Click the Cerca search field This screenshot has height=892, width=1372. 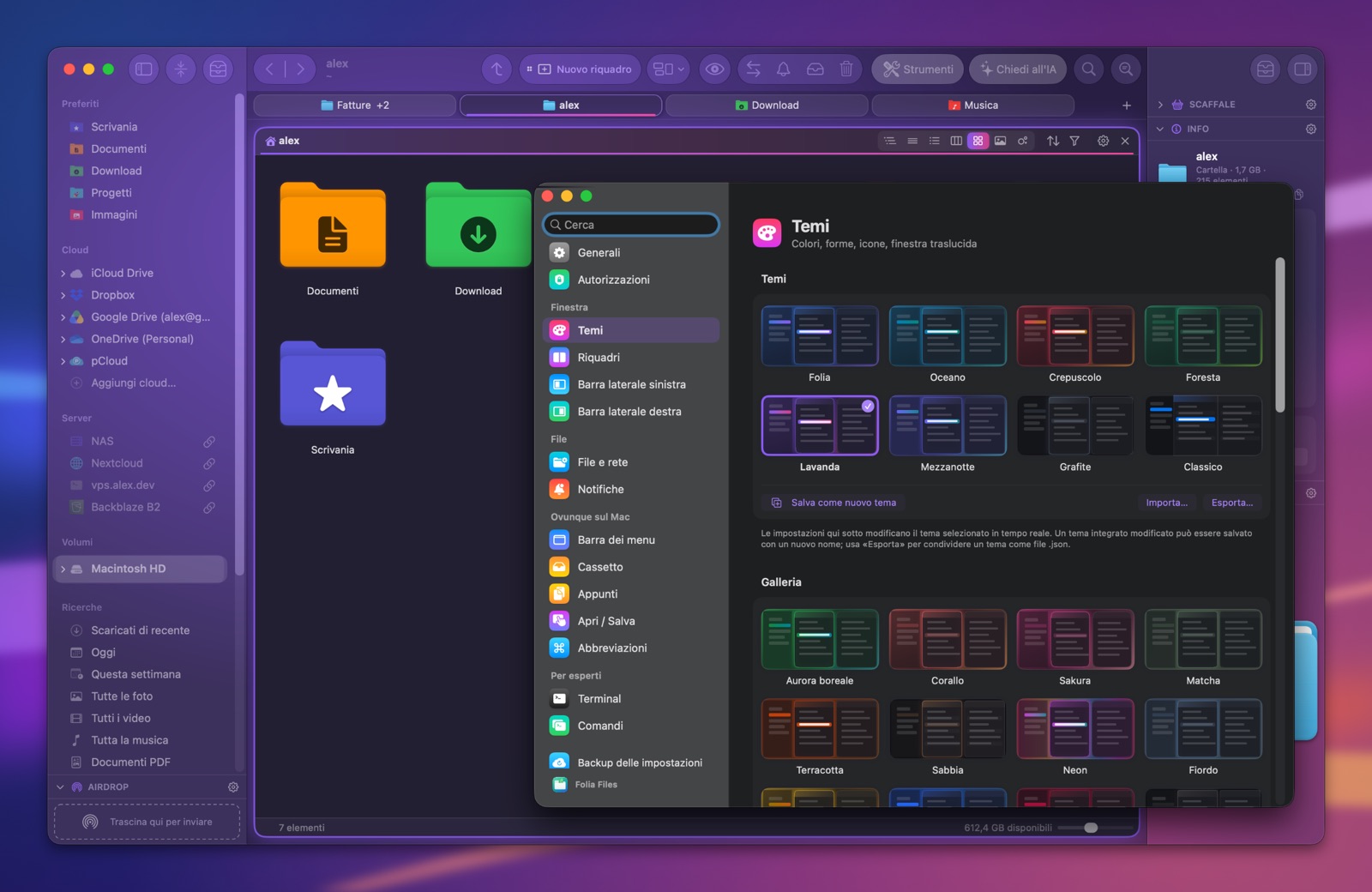click(x=631, y=225)
